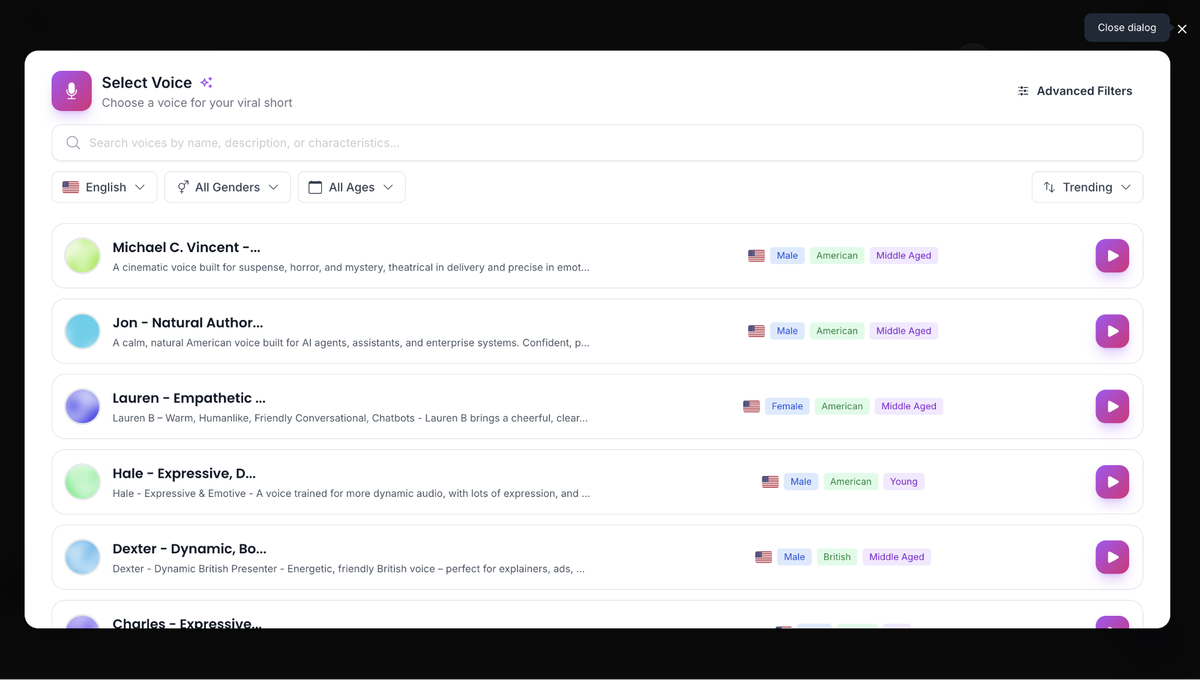Play the Jon voice preview
This screenshot has width=1200, height=680.
(1112, 331)
